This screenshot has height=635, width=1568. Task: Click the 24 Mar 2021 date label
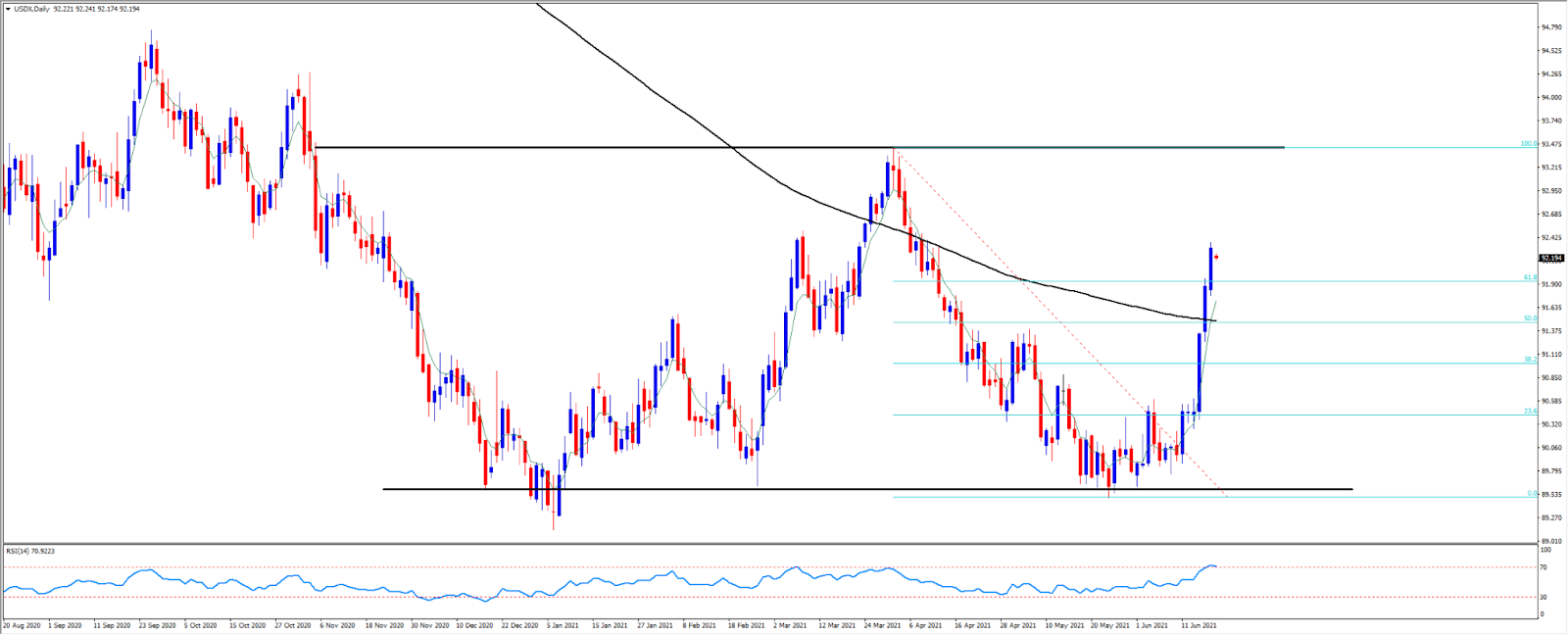point(880,624)
